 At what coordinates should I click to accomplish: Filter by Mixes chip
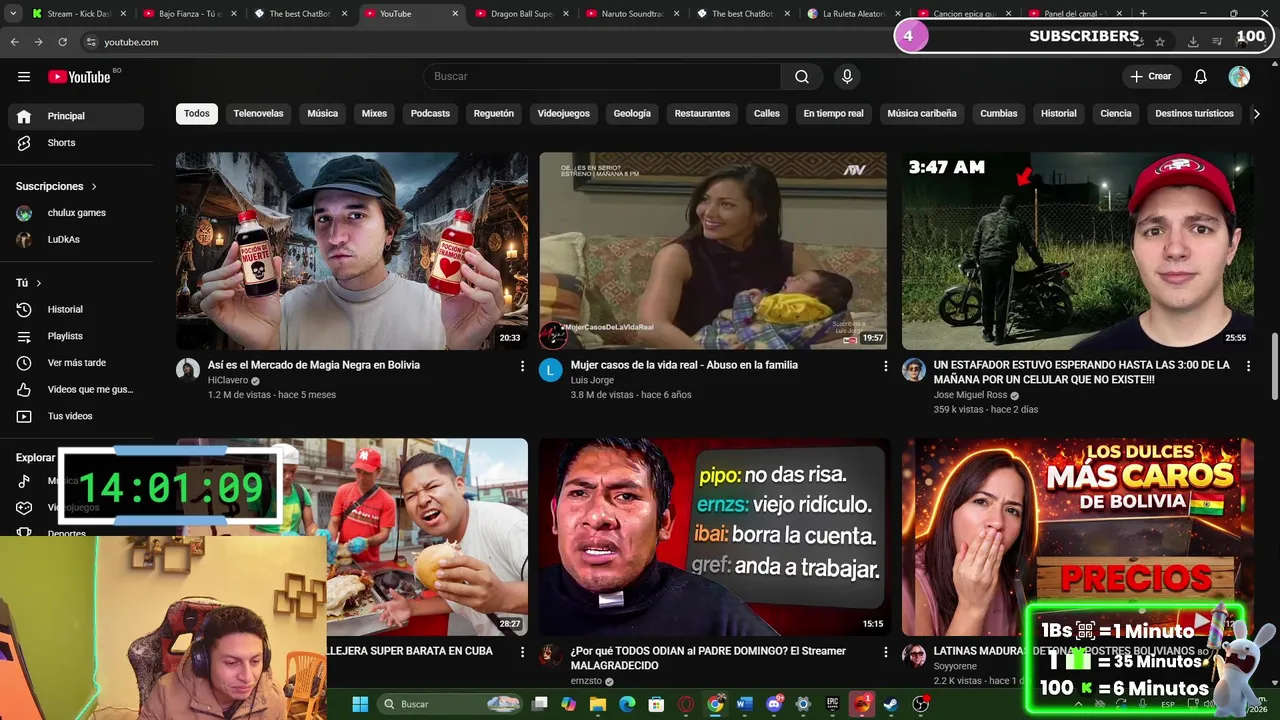(374, 114)
